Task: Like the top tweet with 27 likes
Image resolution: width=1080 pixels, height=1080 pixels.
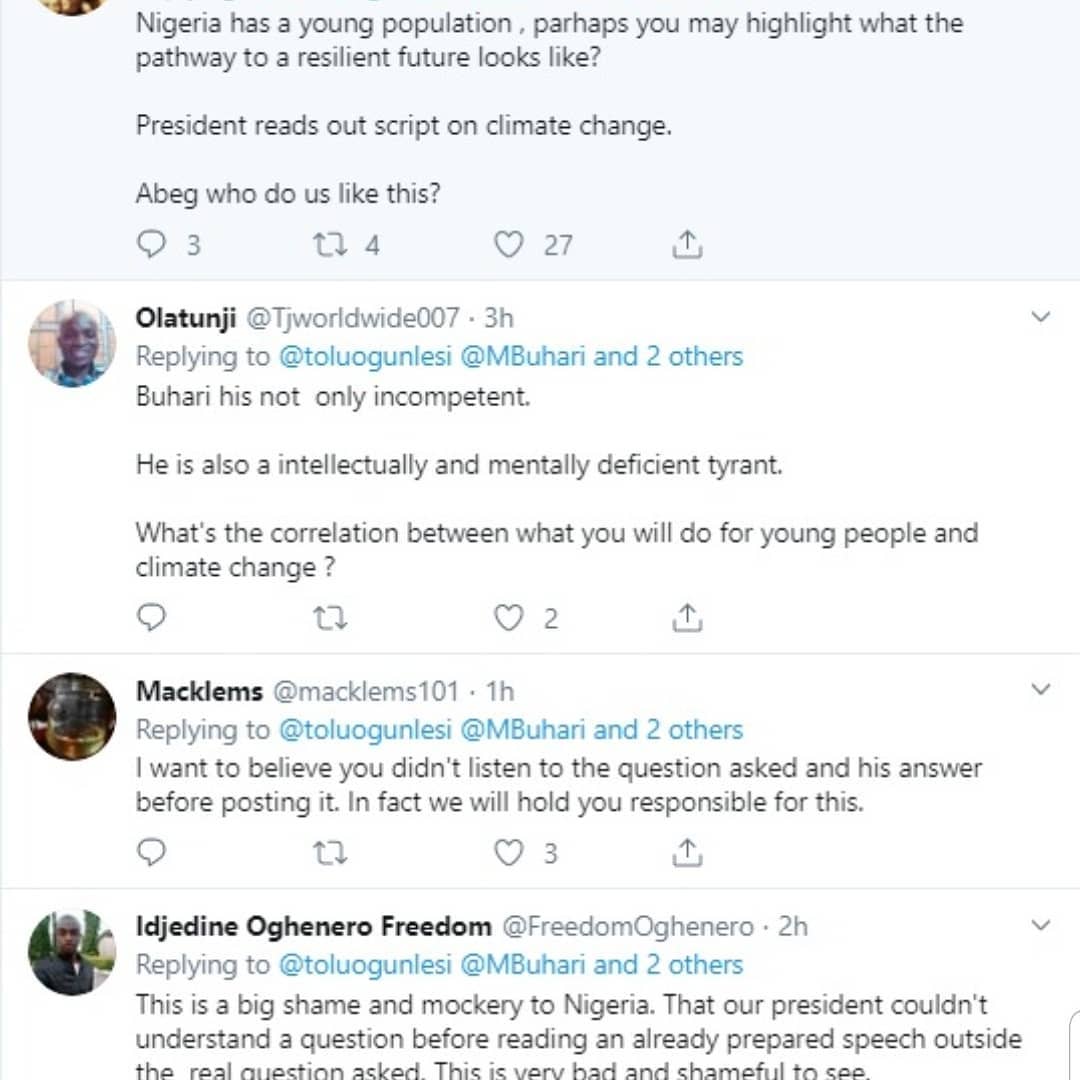Action: coord(509,244)
